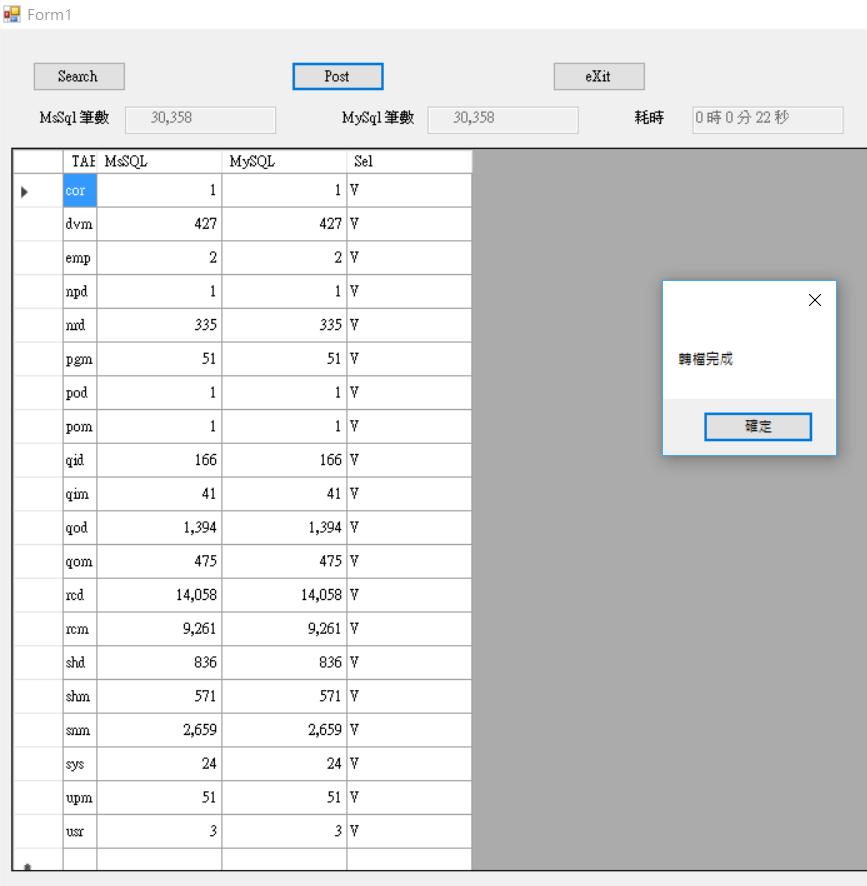The width and height of the screenshot is (867, 886).
Task: Click the row header of cor row
Action: [x=38, y=190]
